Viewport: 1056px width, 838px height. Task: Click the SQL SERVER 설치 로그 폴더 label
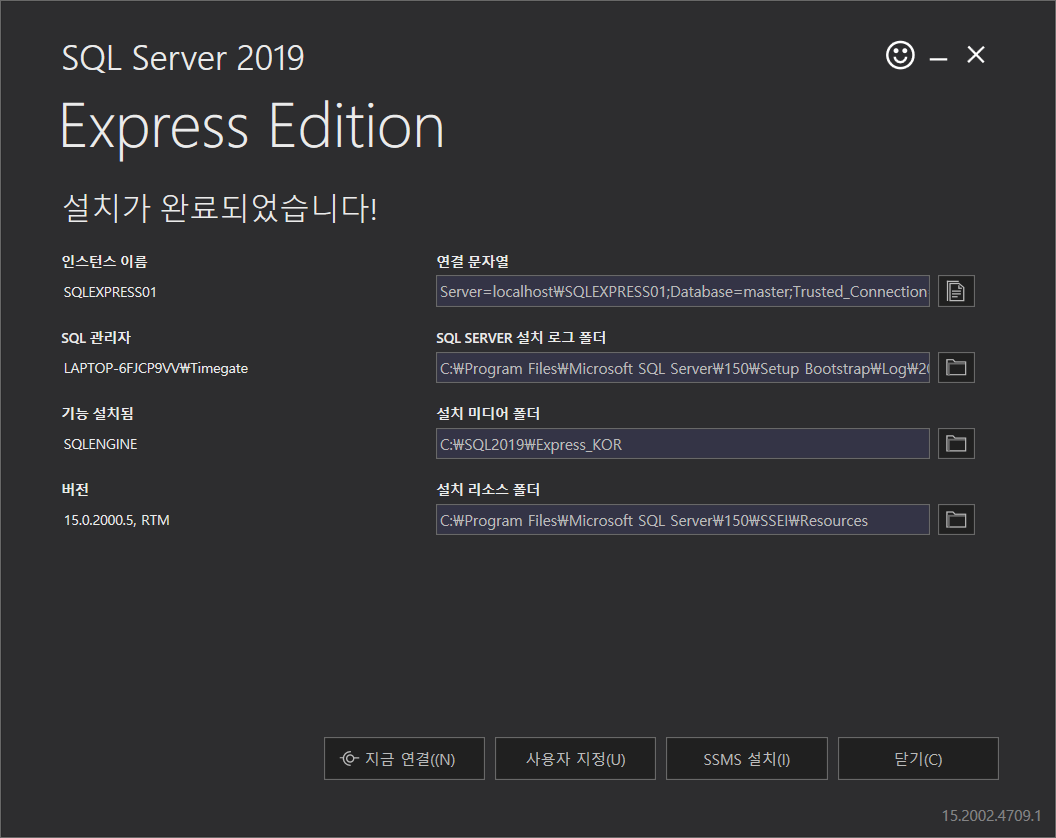pyautogui.click(x=521, y=337)
